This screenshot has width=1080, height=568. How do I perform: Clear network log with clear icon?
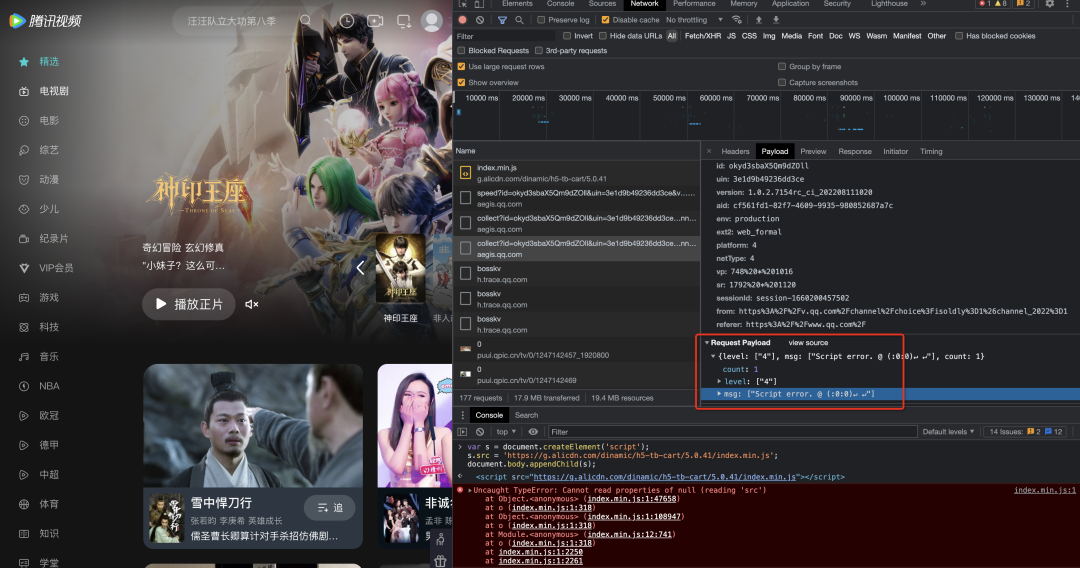click(x=480, y=20)
